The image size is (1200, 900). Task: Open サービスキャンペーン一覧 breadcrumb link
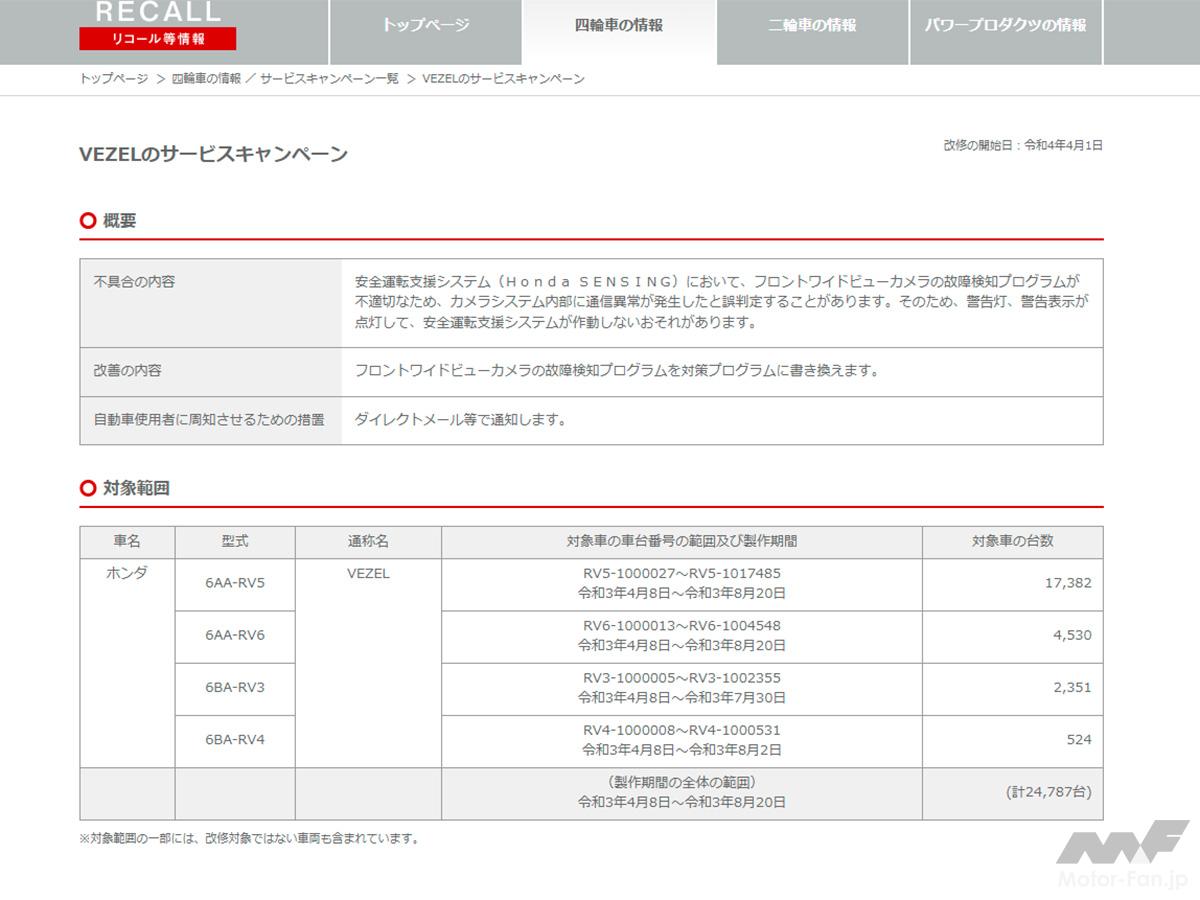(x=329, y=79)
